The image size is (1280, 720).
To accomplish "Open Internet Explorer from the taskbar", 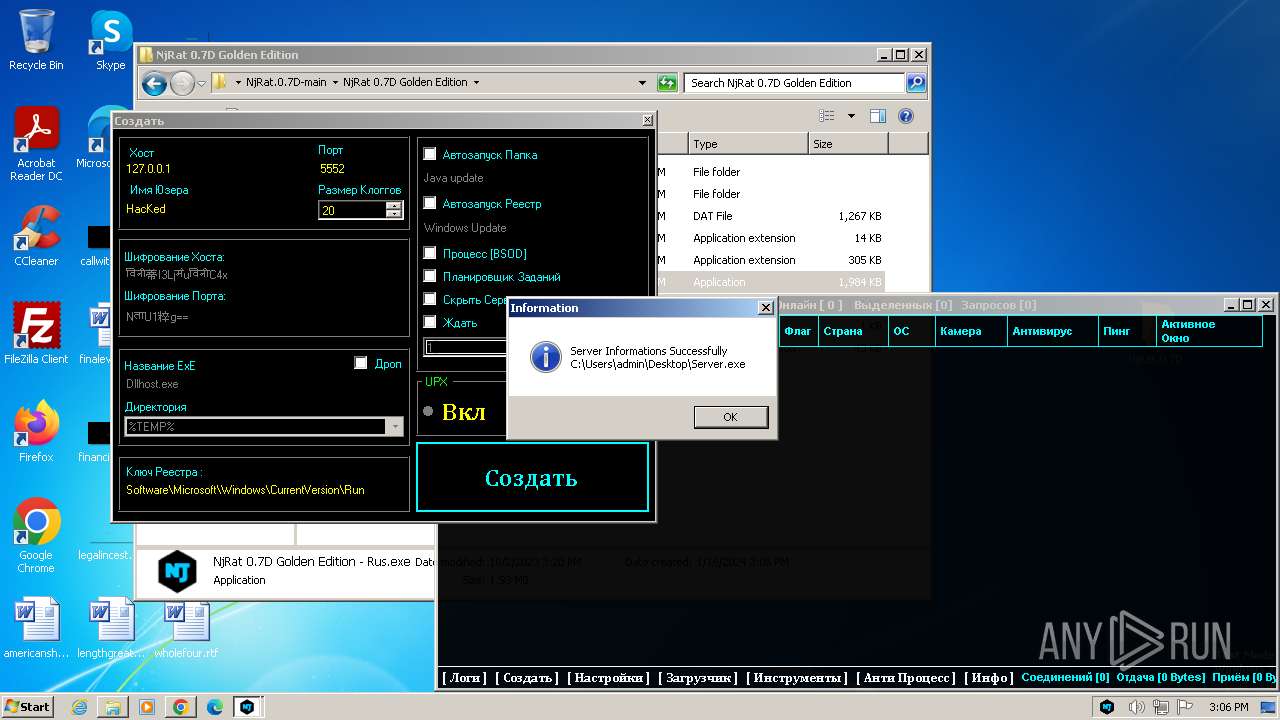I will pyautogui.click(x=79, y=707).
